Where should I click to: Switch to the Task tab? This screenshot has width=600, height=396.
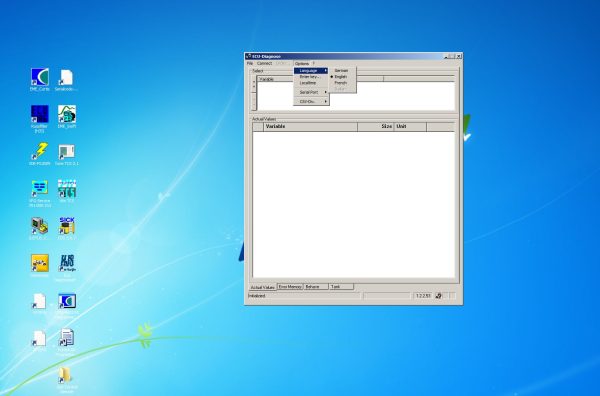341,287
